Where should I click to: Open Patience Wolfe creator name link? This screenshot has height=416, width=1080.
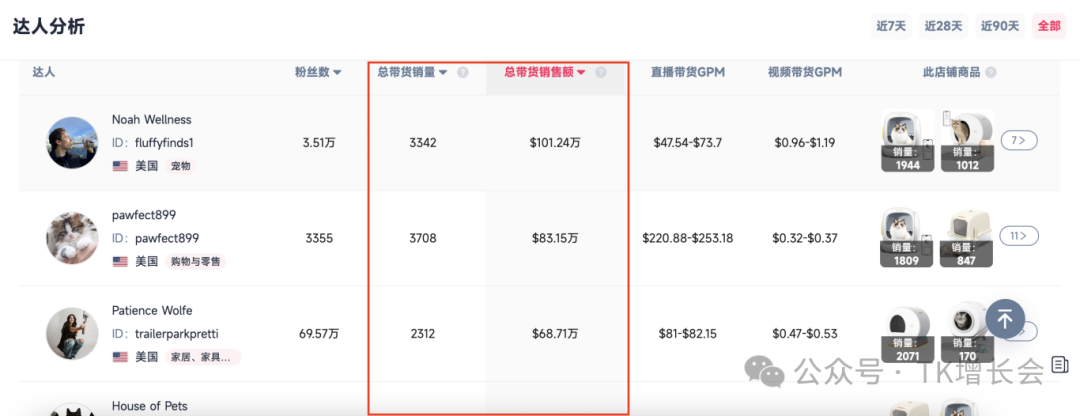(152, 311)
